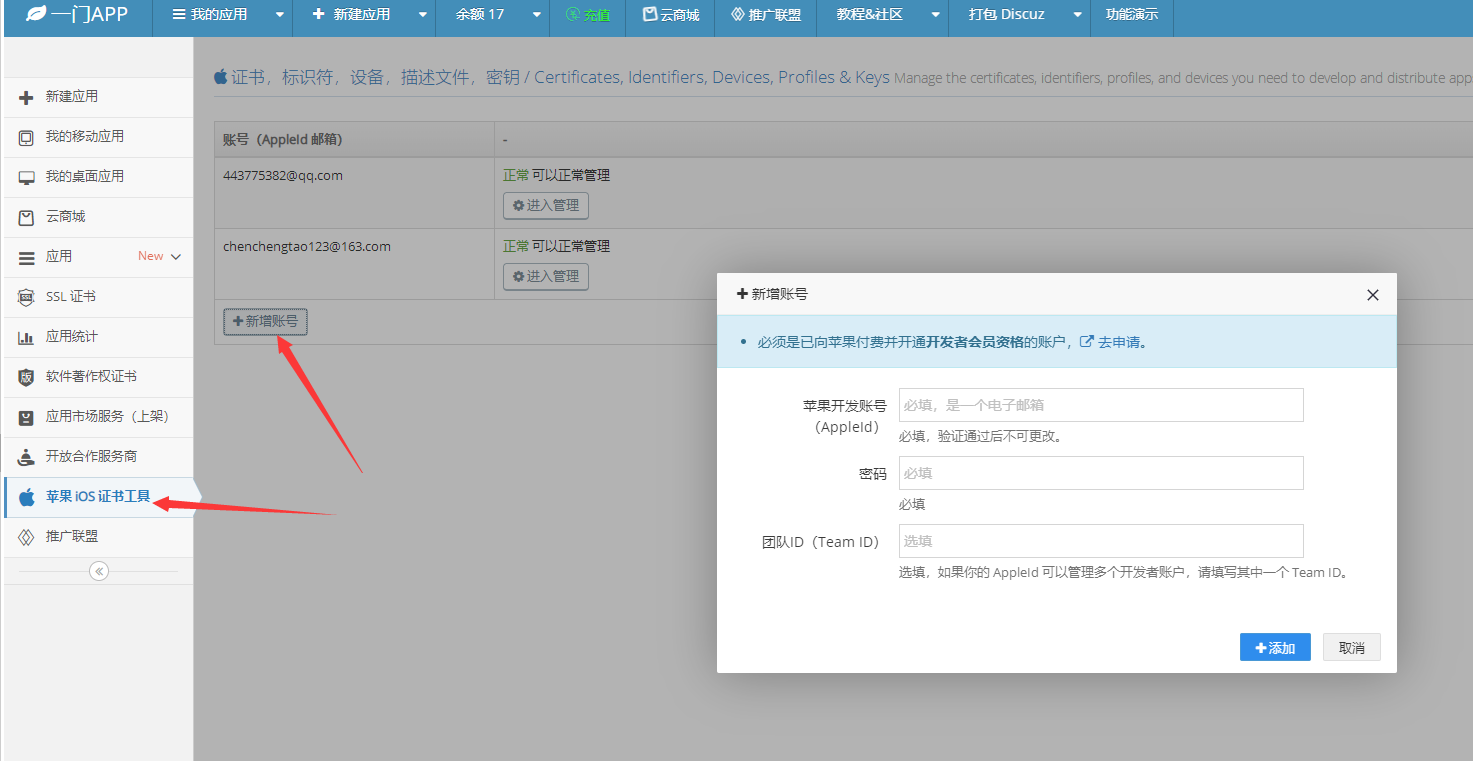Click the 余额 17 balance text
This screenshot has height=761, width=1473.
tap(480, 15)
